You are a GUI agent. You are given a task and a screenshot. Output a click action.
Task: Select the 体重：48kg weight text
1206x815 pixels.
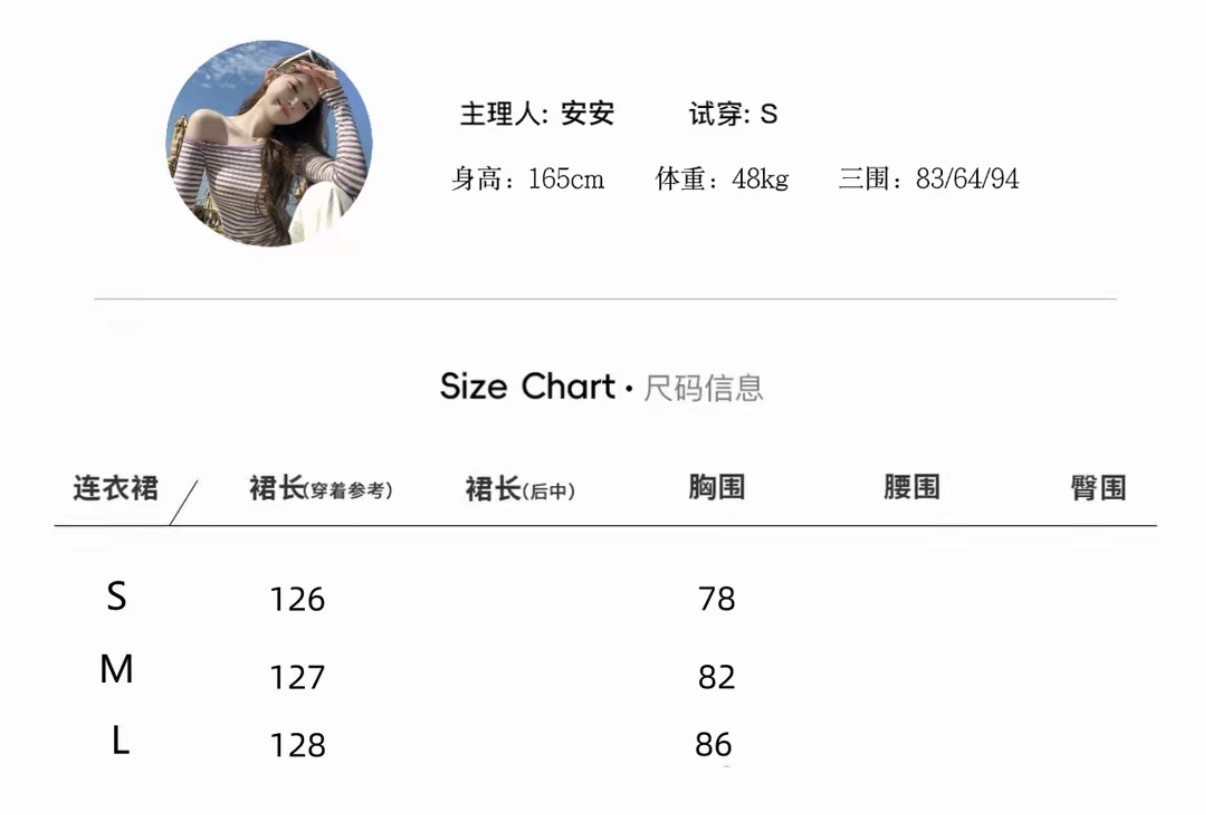coord(722,180)
